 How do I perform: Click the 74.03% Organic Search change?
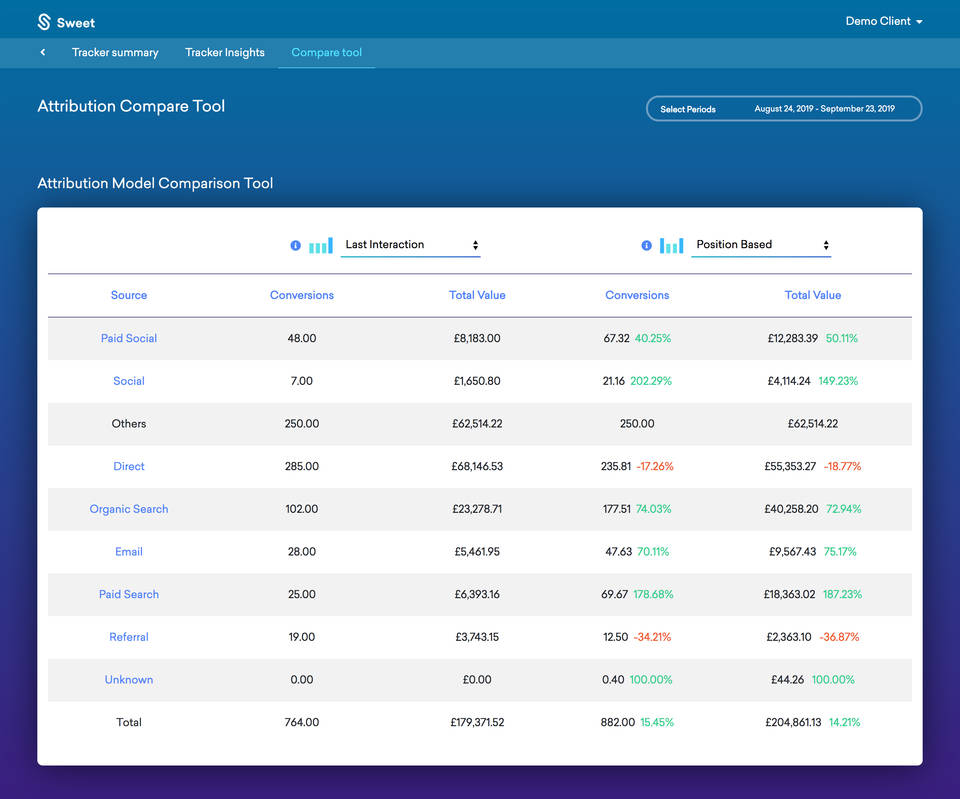click(x=653, y=509)
